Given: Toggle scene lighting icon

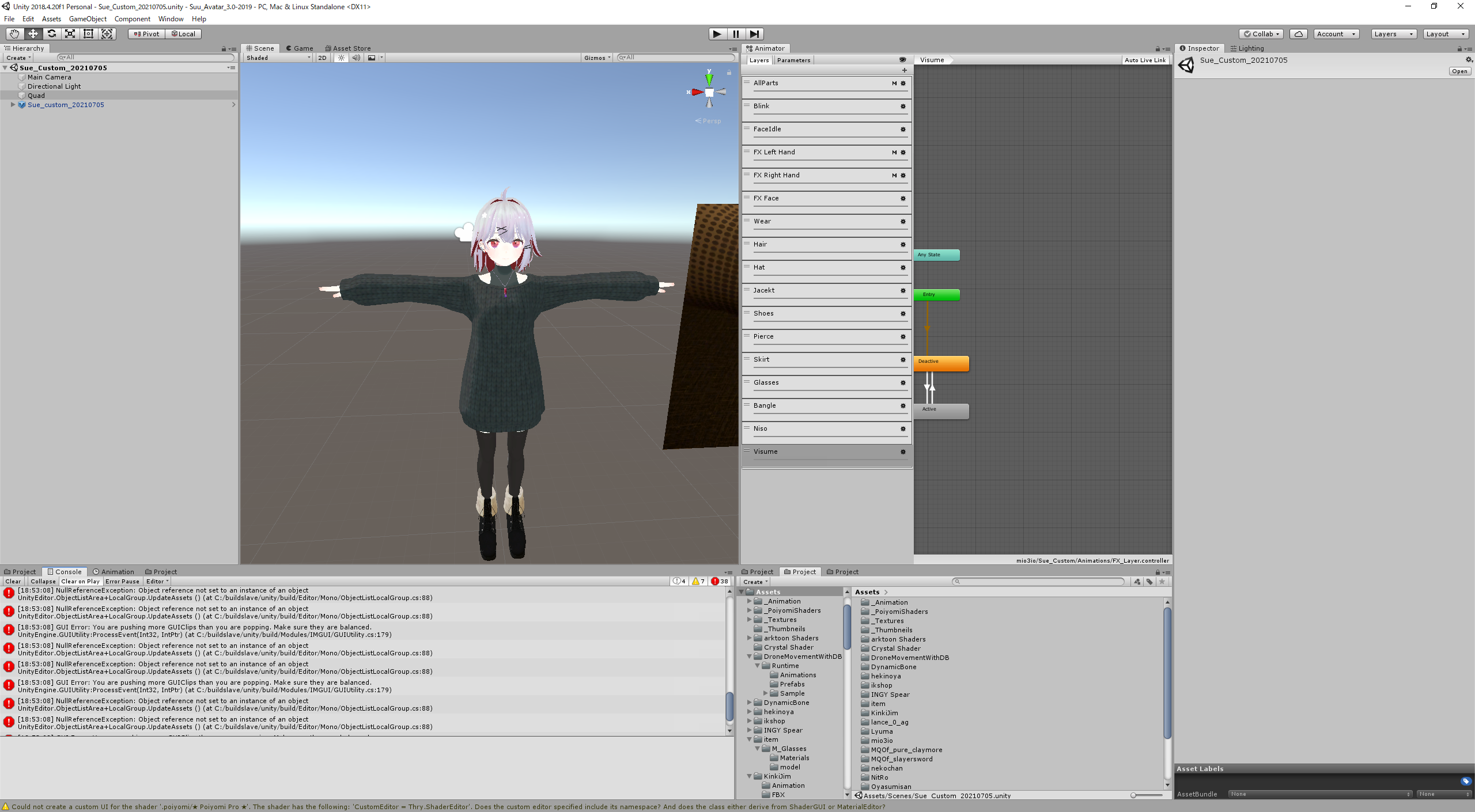Looking at the screenshot, I should (x=341, y=58).
